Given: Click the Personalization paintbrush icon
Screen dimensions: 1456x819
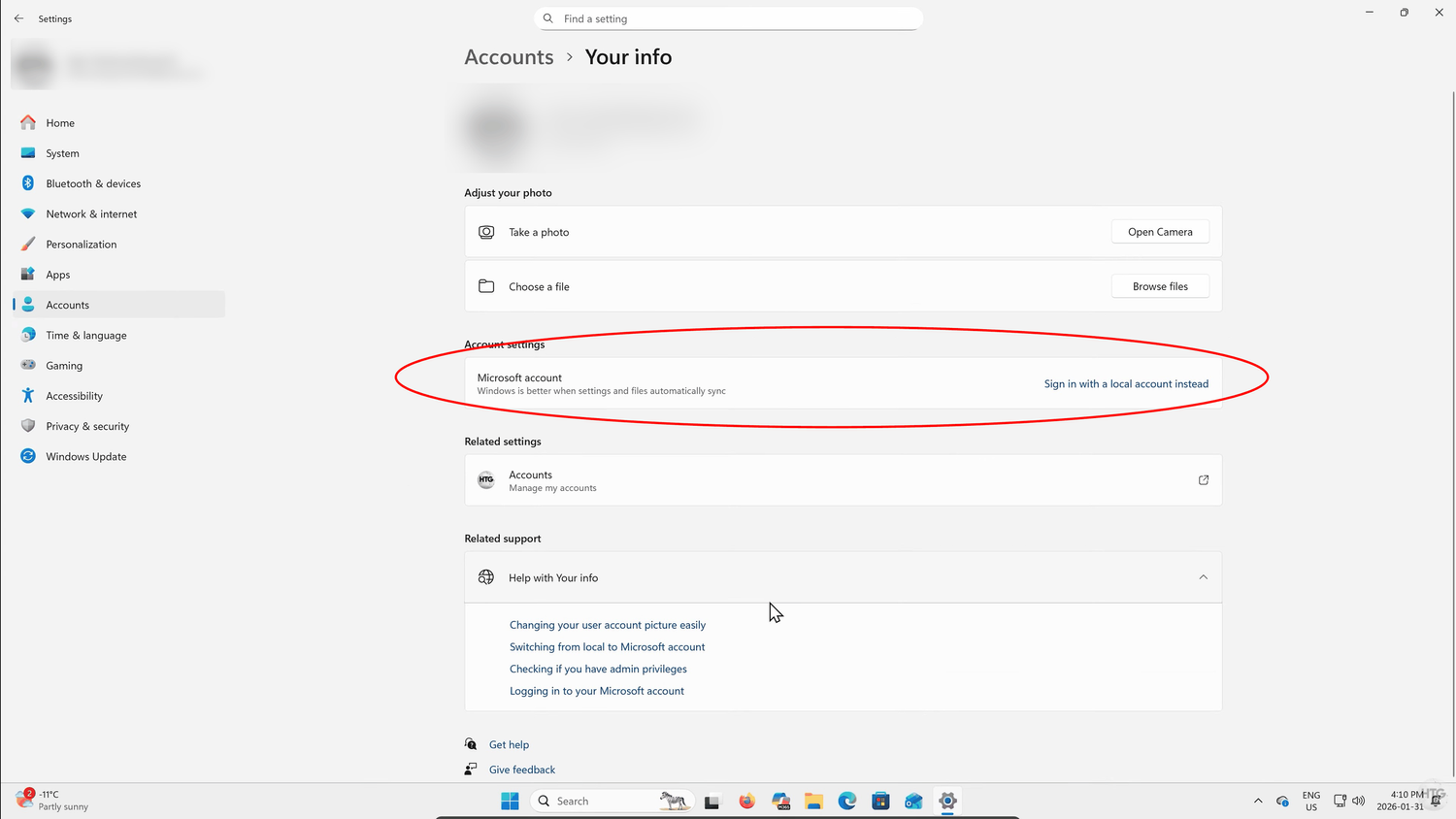Looking at the screenshot, I should [x=28, y=244].
